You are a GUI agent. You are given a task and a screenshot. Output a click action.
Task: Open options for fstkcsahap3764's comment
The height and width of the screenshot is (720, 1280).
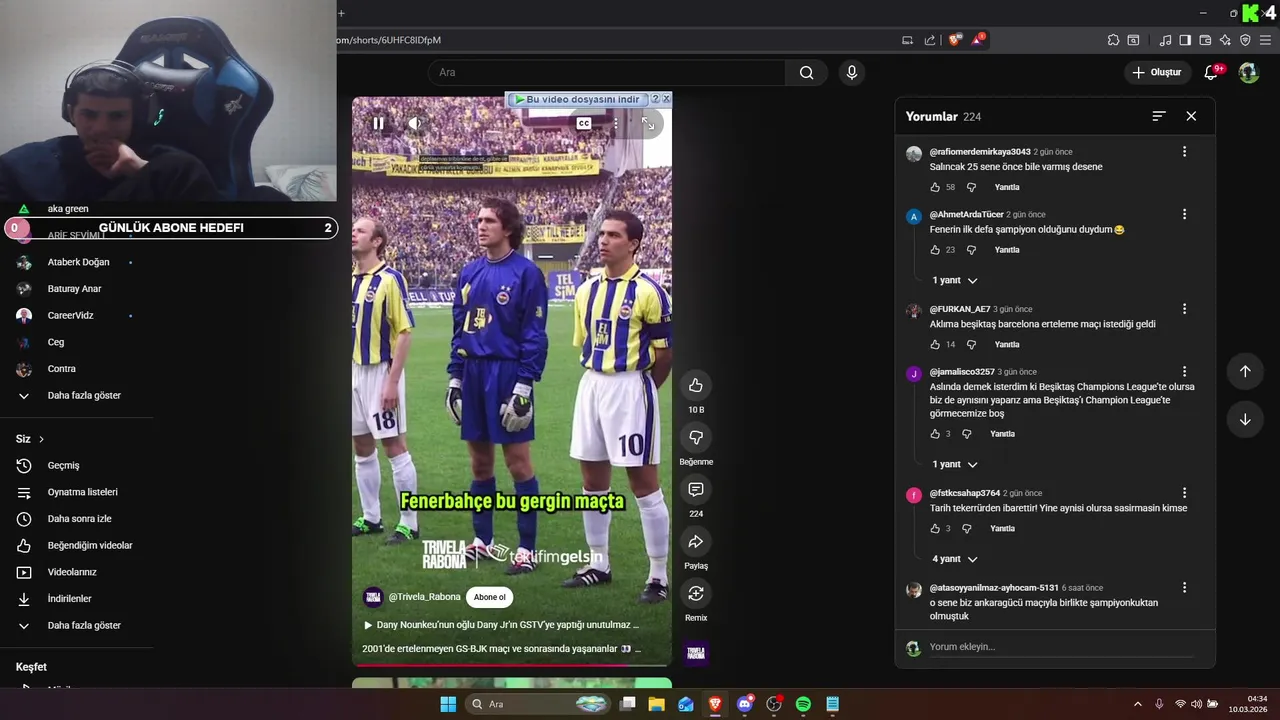1184,493
